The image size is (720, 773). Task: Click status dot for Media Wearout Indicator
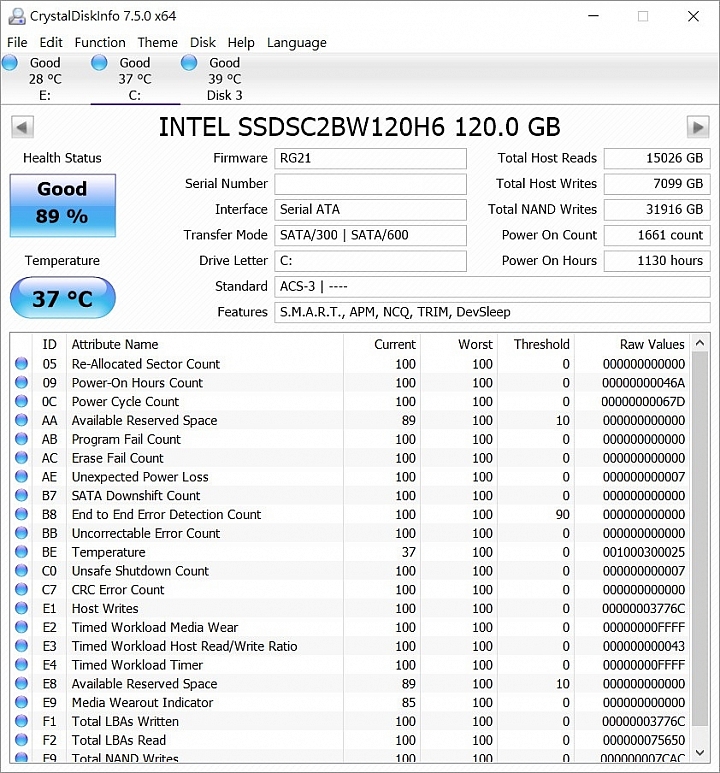click(x=21, y=702)
